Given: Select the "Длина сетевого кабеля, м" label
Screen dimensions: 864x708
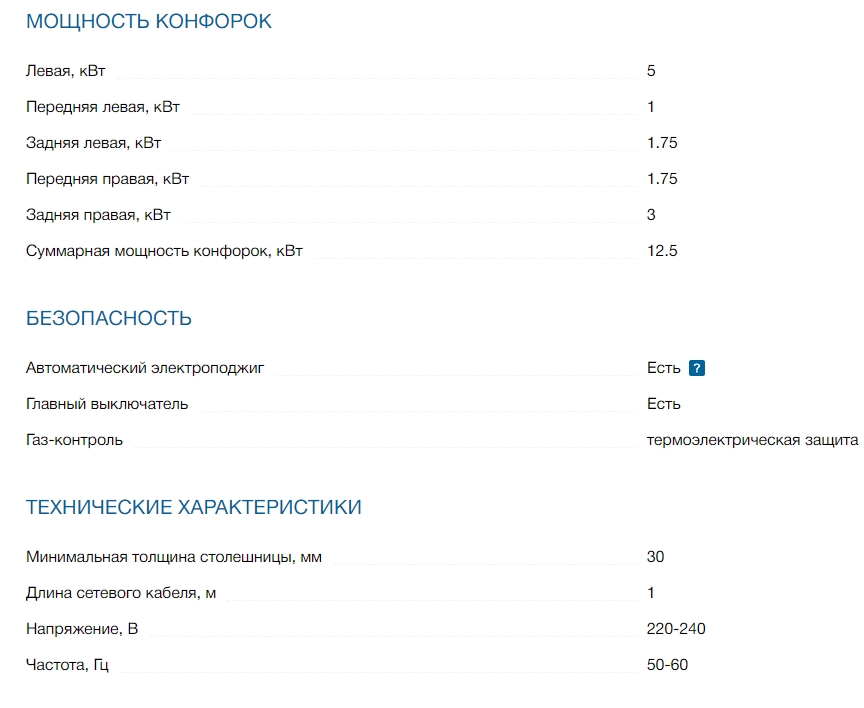Looking at the screenshot, I should click(121, 593).
